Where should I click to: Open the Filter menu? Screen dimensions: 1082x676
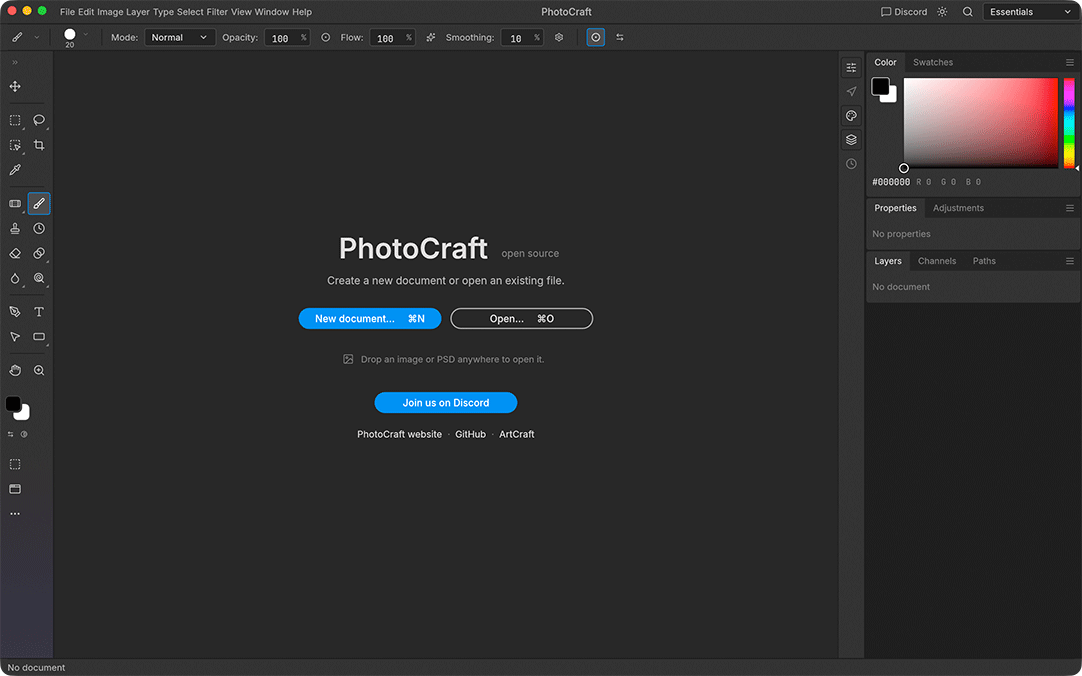click(217, 12)
